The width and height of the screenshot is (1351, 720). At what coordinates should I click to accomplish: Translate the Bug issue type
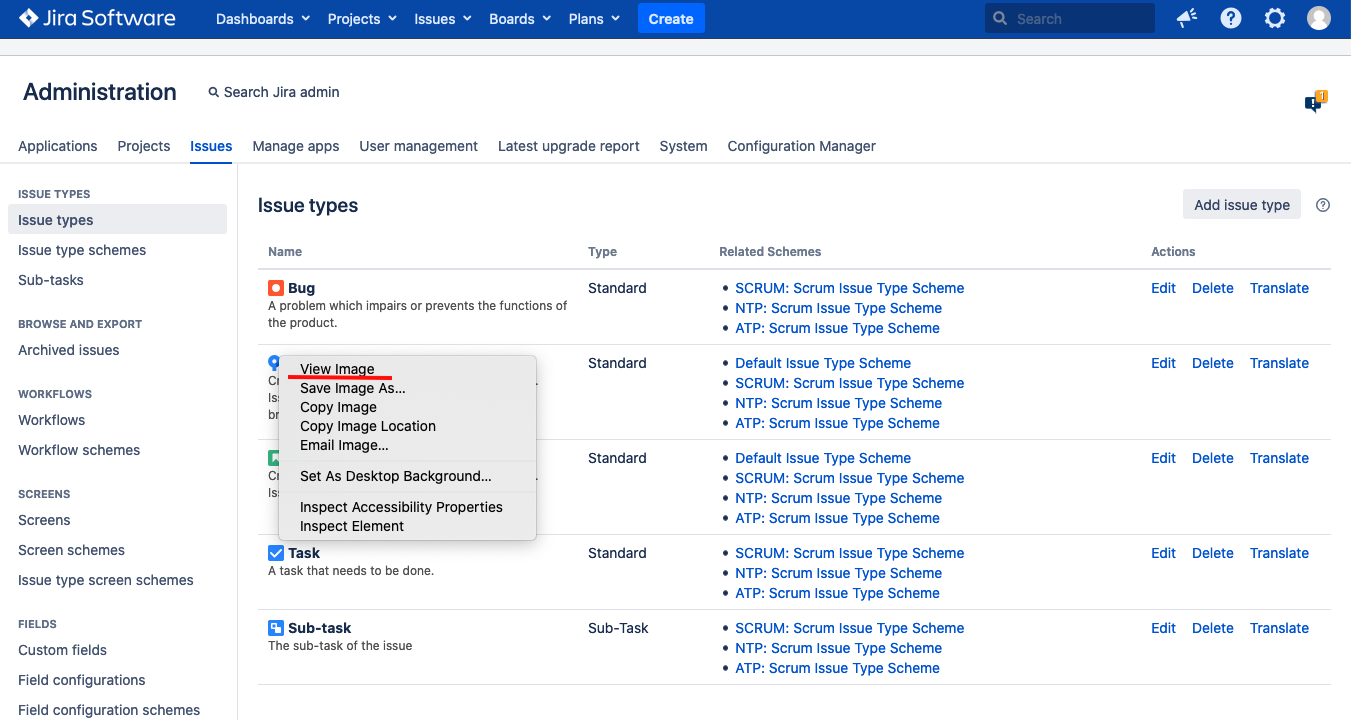tap(1279, 288)
